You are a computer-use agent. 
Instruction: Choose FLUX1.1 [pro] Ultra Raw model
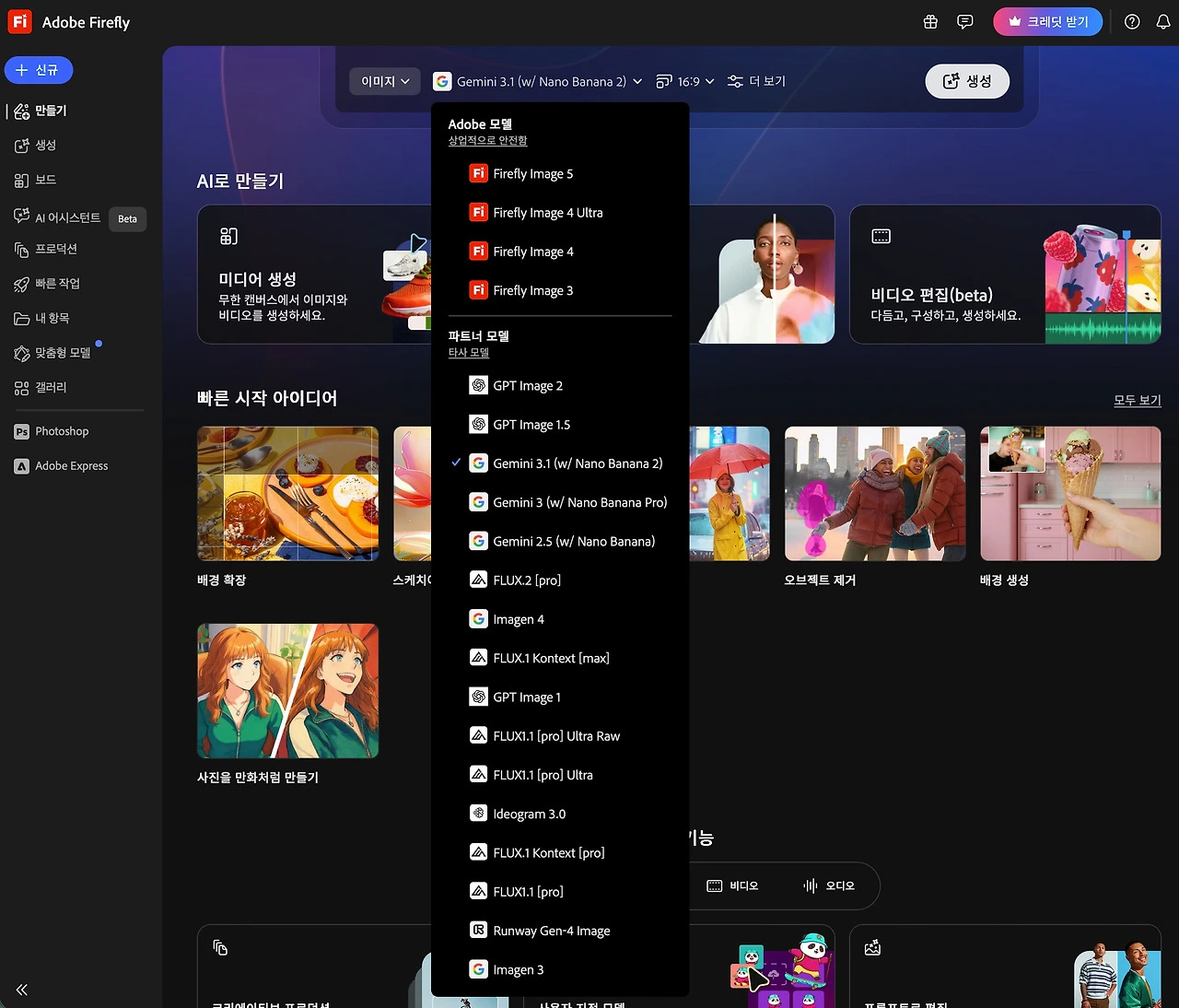pyautogui.click(x=560, y=736)
